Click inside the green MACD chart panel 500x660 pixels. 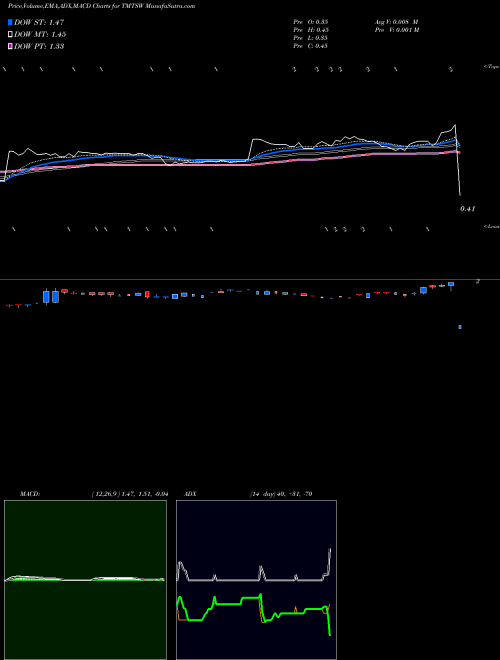[x=85, y=580]
